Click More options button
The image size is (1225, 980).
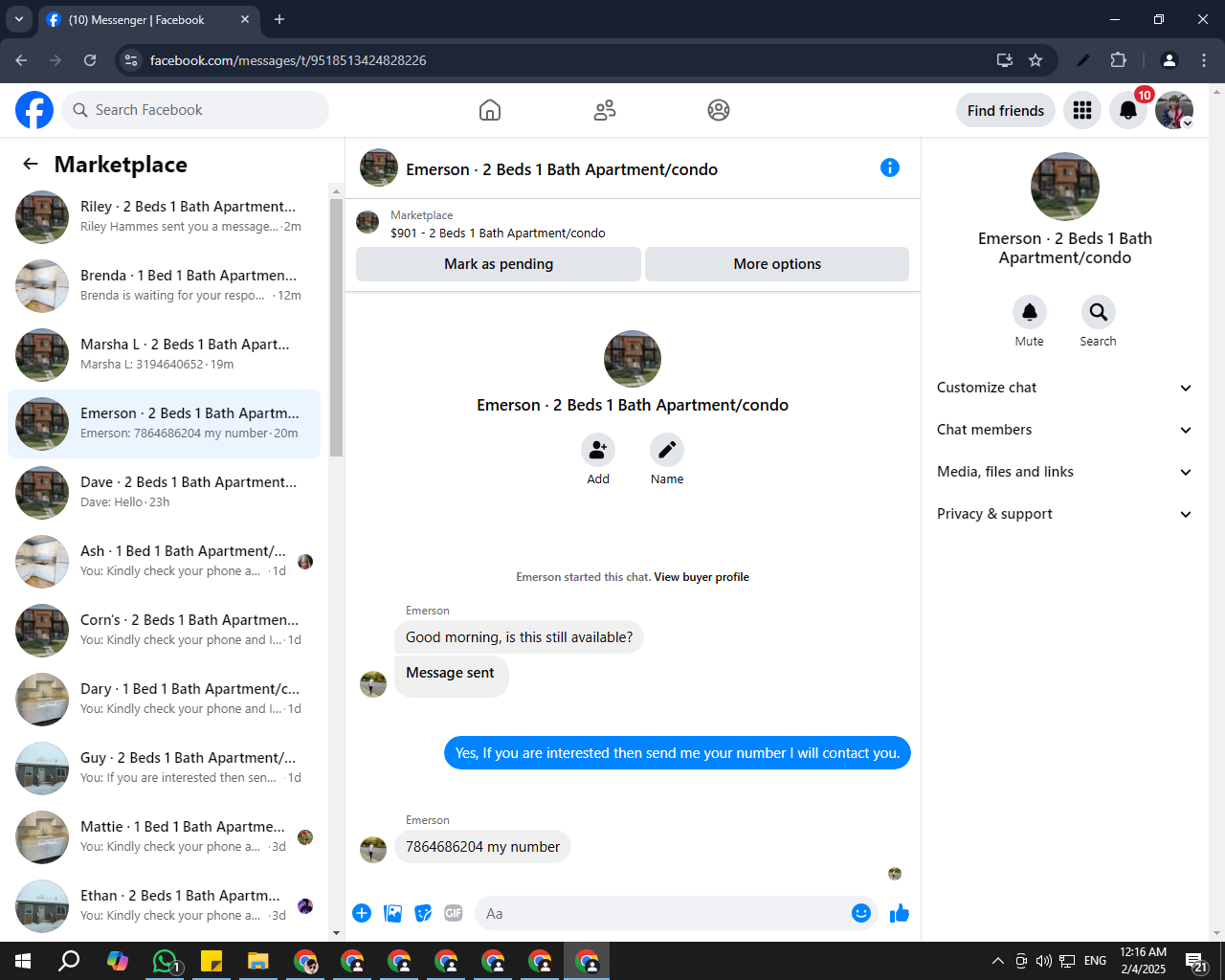click(777, 264)
